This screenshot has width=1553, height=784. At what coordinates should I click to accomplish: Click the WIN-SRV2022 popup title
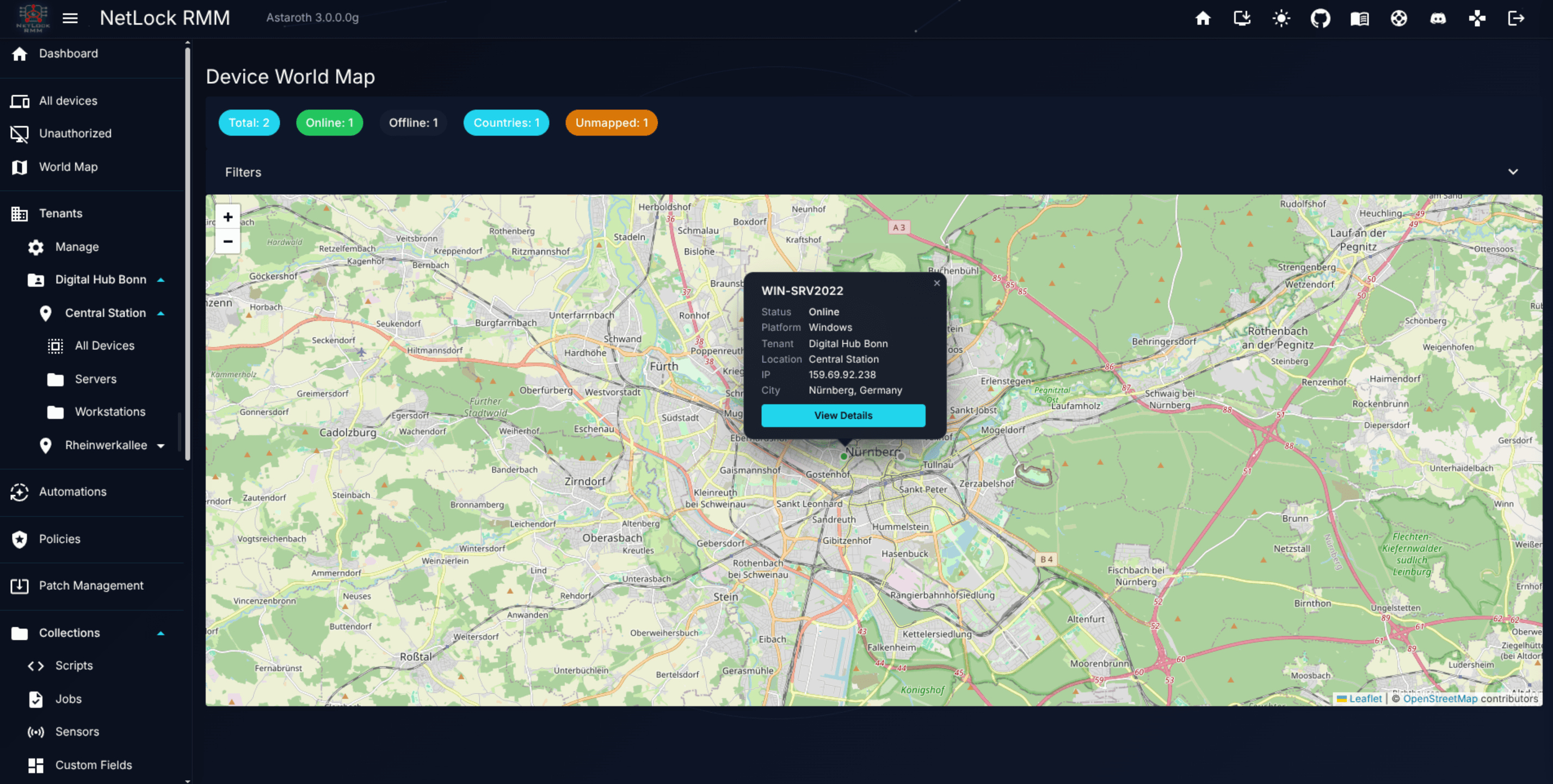click(802, 291)
